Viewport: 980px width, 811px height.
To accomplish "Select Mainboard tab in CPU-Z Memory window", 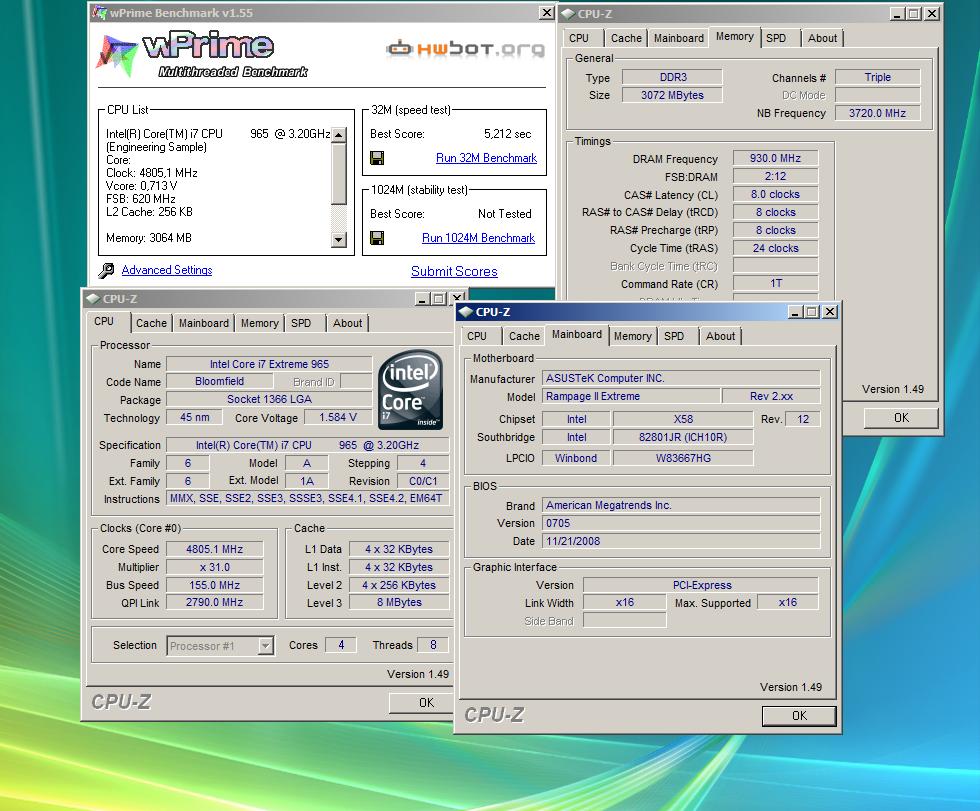I will [x=679, y=38].
